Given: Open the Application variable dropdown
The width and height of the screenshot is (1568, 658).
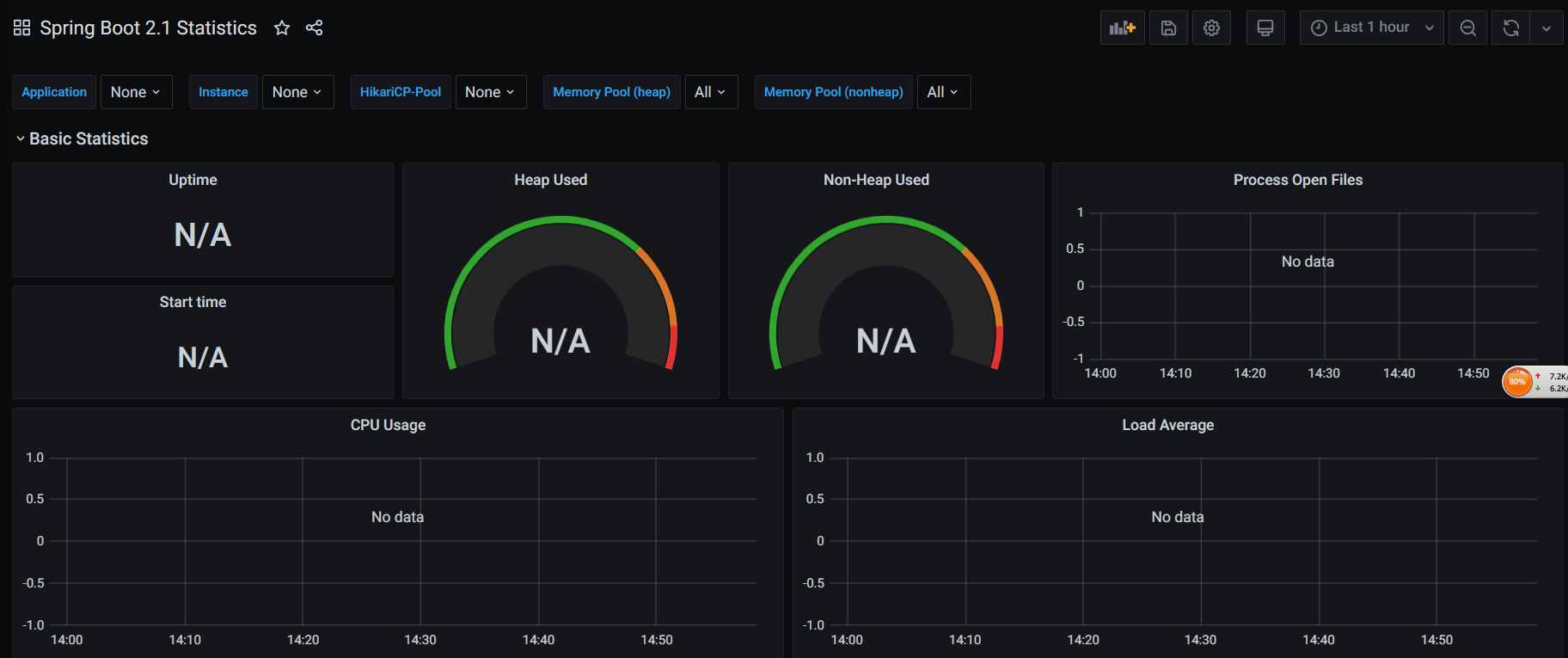Looking at the screenshot, I should (x=136, y=92).
